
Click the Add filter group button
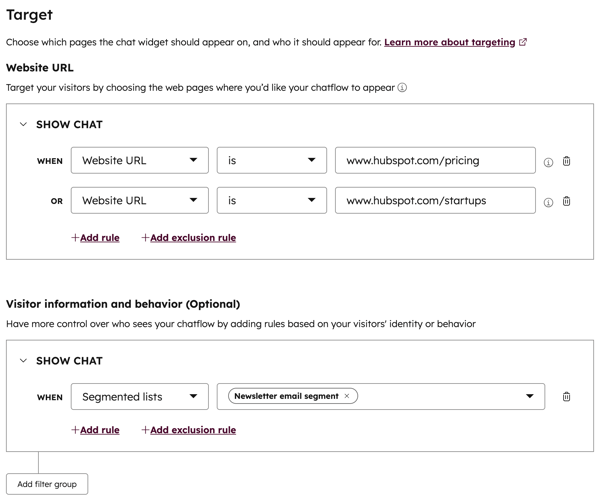(47, 484)
